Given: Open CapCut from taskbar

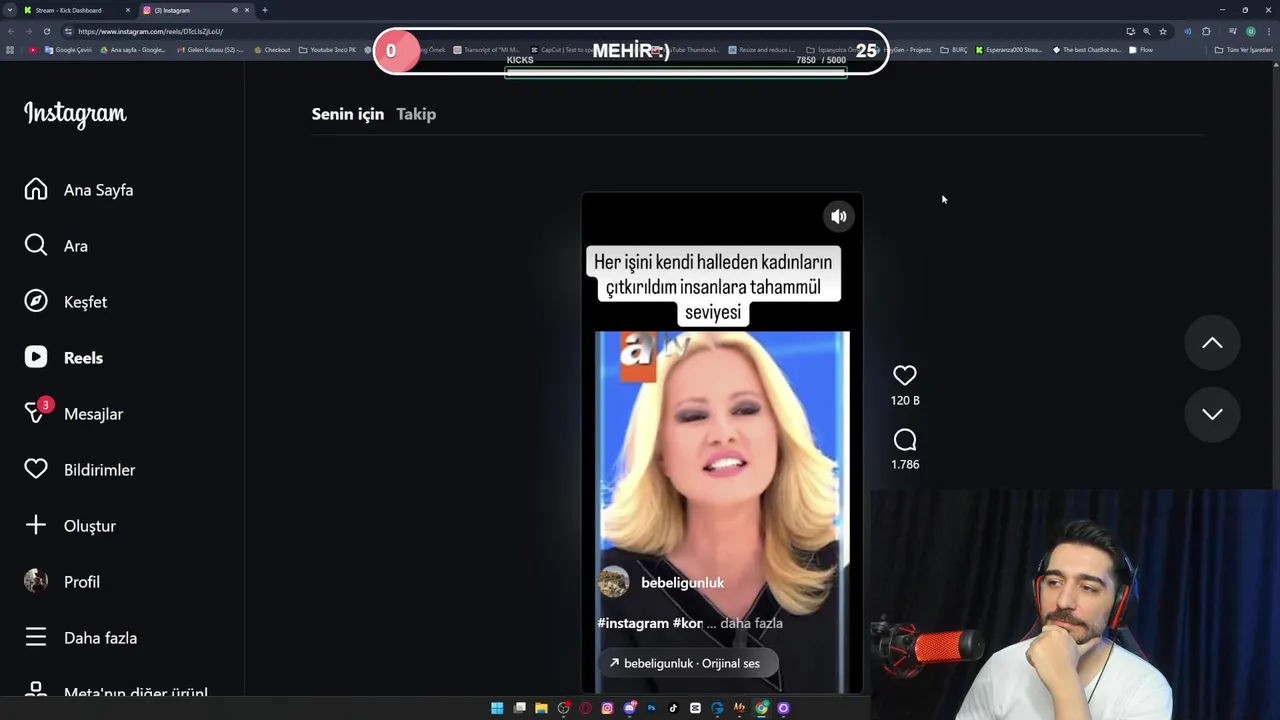Looking at the screenshot, I should pyautogui.click(x=695, y=708).
